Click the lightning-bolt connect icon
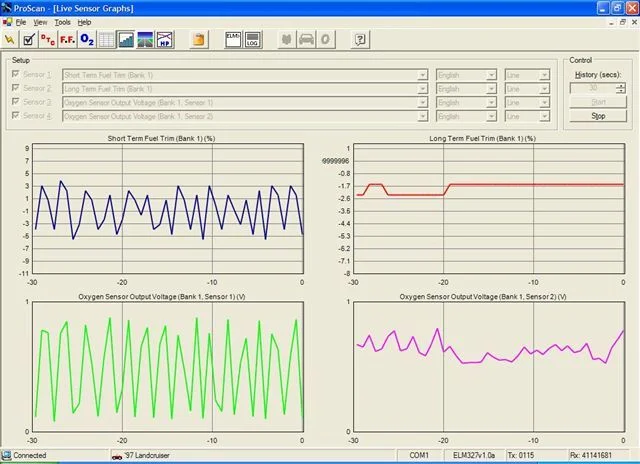The height and width of the screenshot is (464, 640). [x=9, y=40]
